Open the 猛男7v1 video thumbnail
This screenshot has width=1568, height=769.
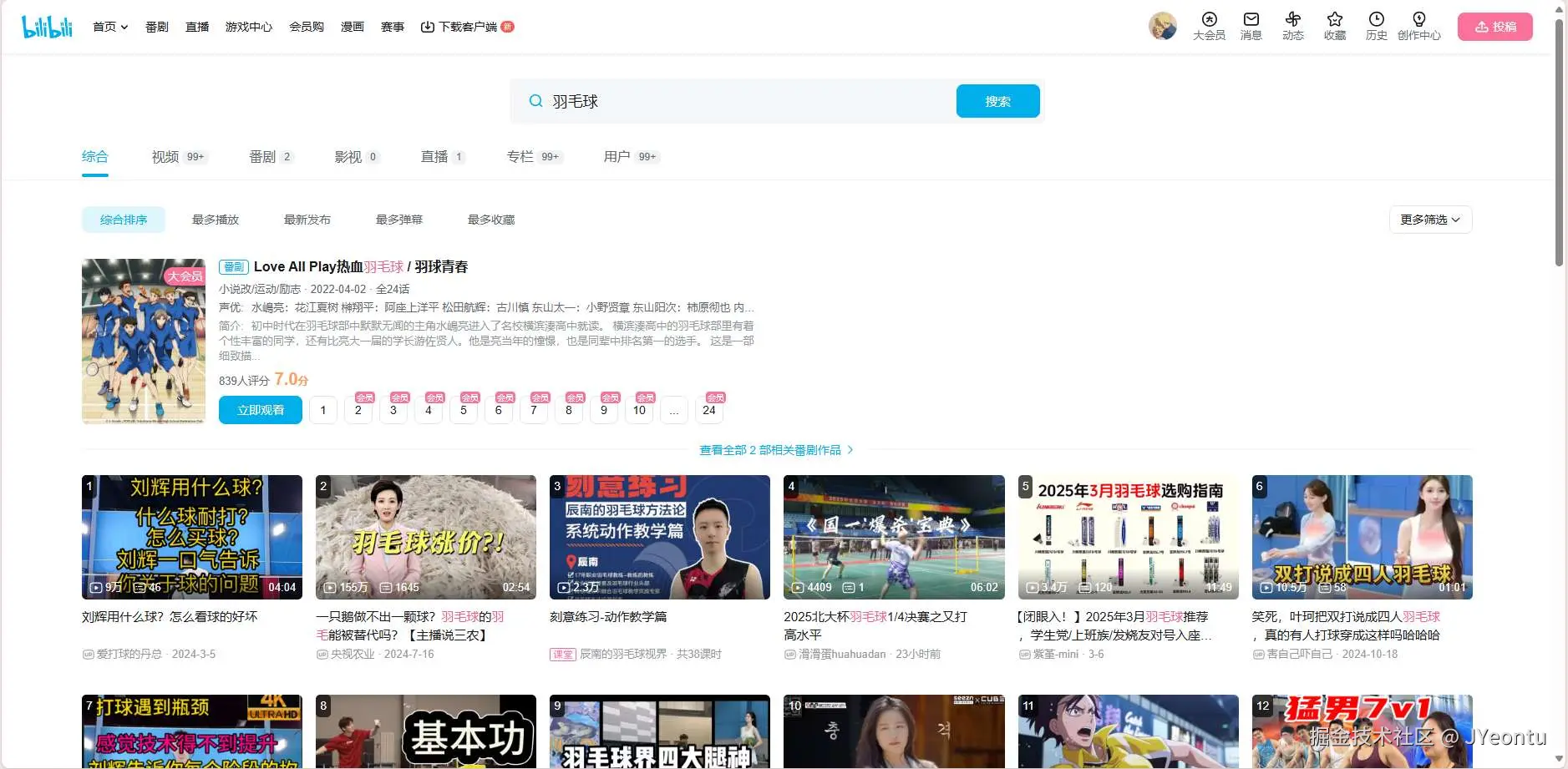1362,731
